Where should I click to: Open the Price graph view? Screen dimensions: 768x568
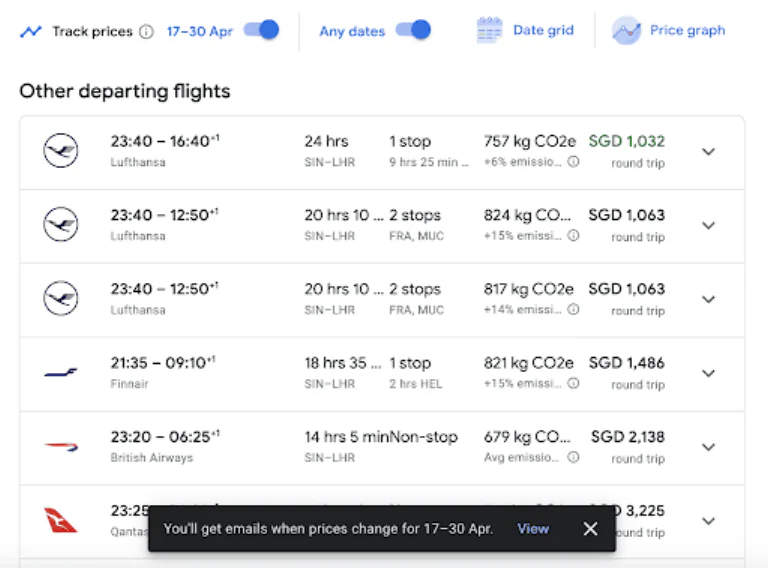click(687, 30)
